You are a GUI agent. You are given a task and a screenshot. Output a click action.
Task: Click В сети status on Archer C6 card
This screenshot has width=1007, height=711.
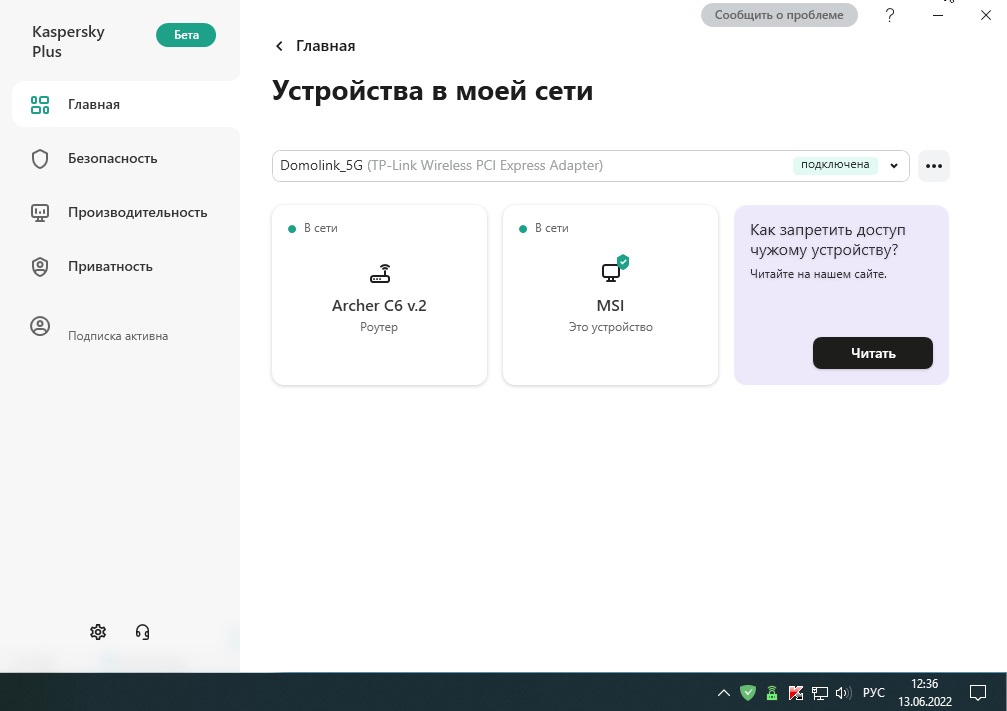[320, 228]
